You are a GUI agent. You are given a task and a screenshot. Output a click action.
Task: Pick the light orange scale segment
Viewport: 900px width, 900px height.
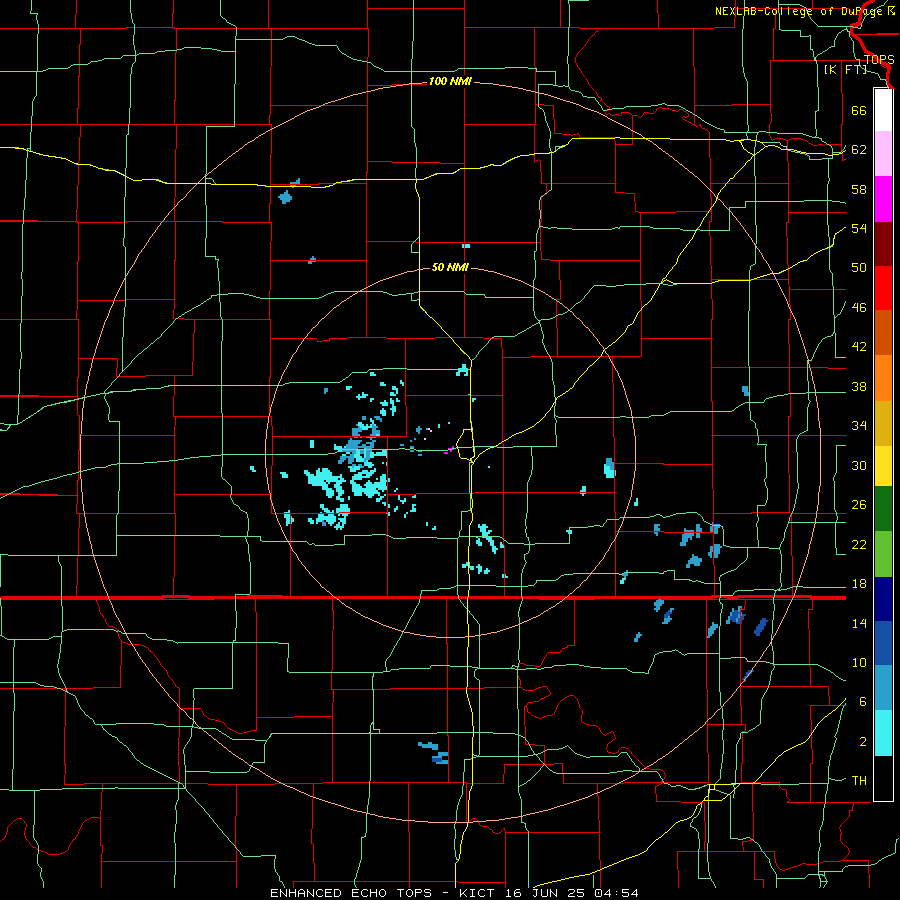(883, 377)
